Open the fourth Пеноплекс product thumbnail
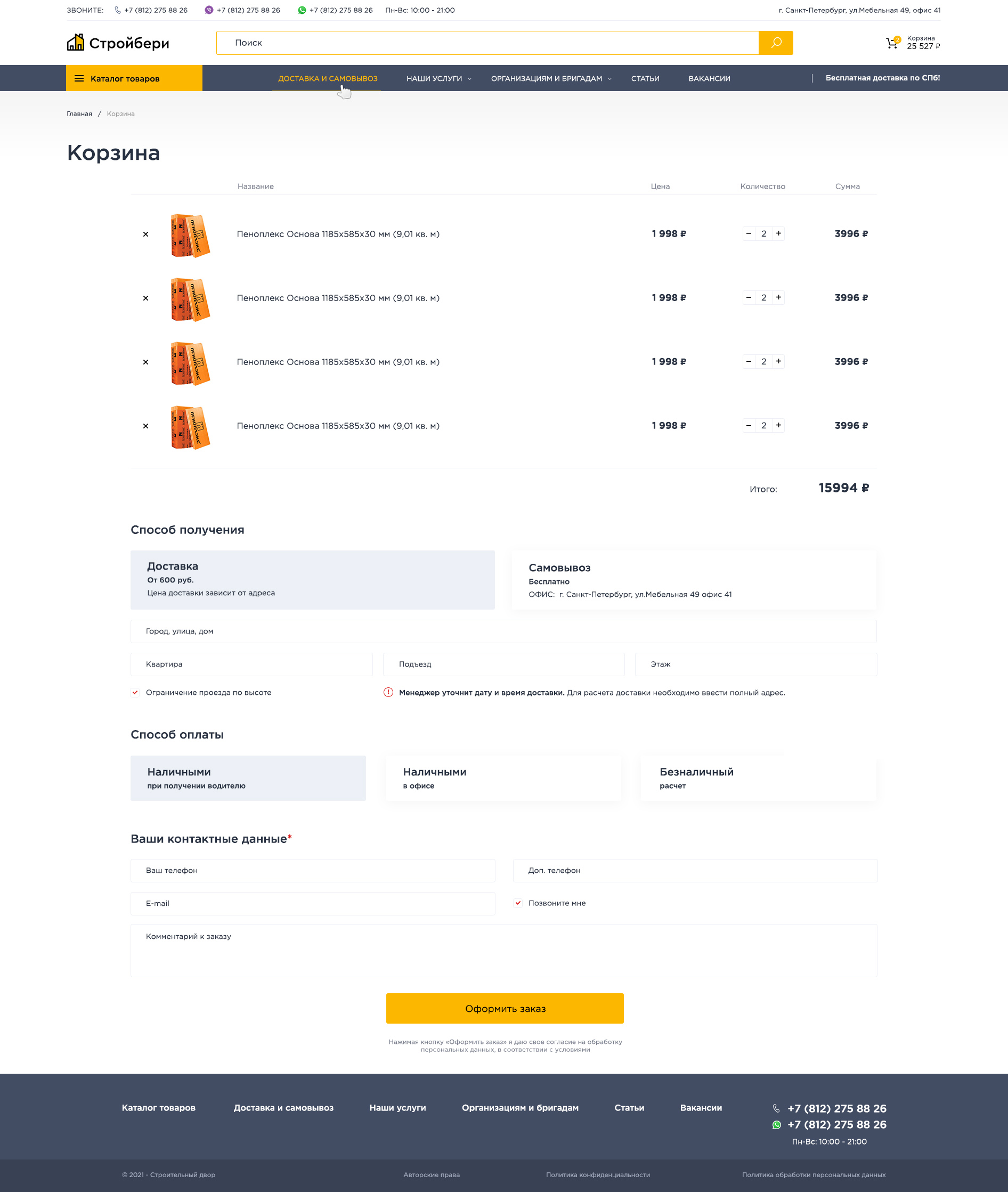The height and width of the screenshot is (1192, 1008). tap(190, 427)
